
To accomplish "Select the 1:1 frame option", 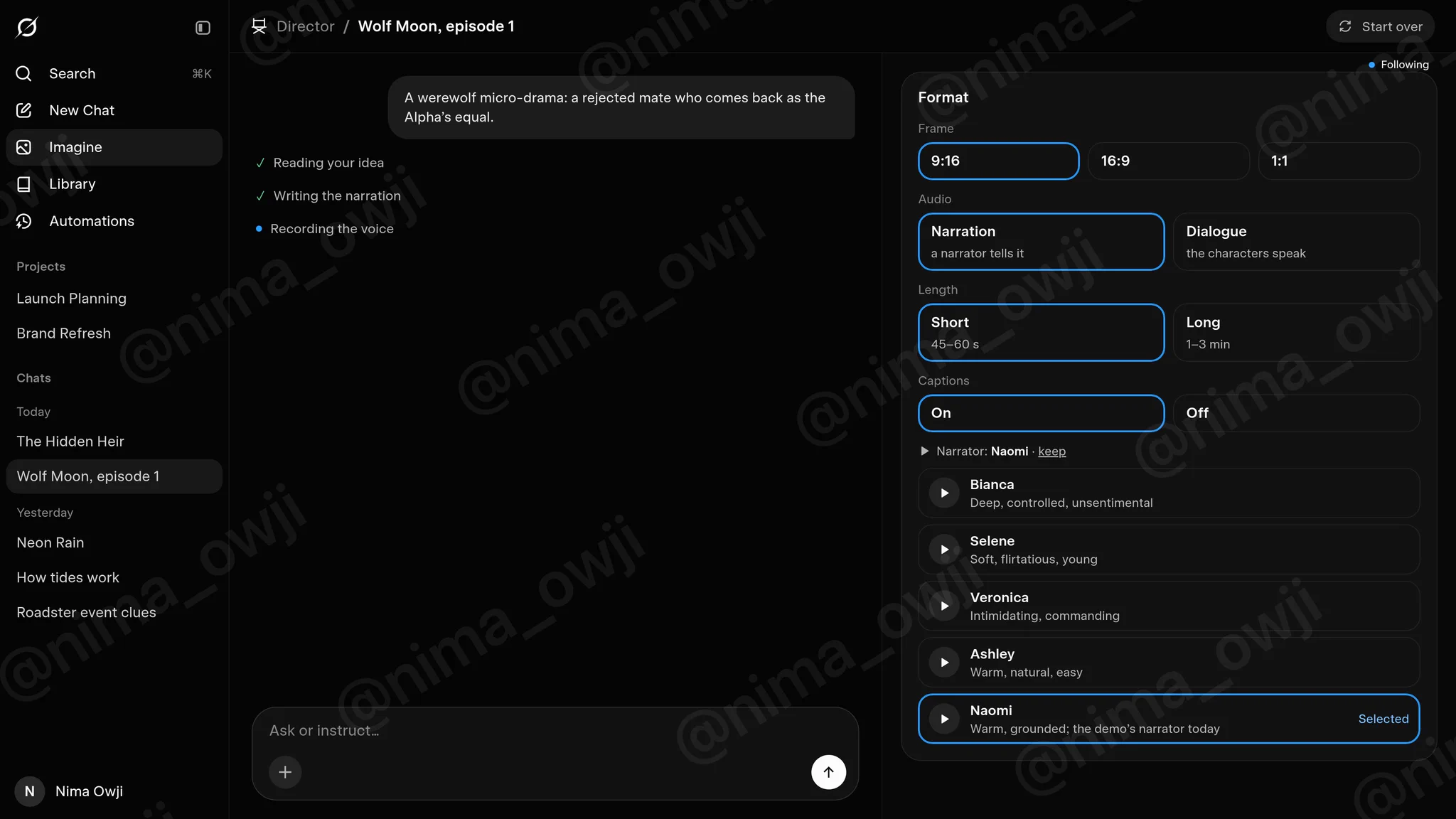I will (1339, 161).
